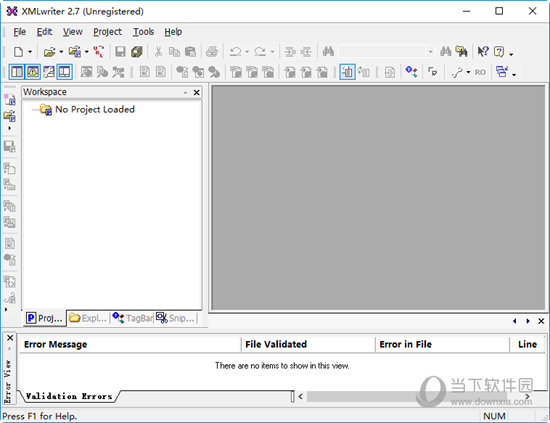Open the Tools menu

point(143,32)
